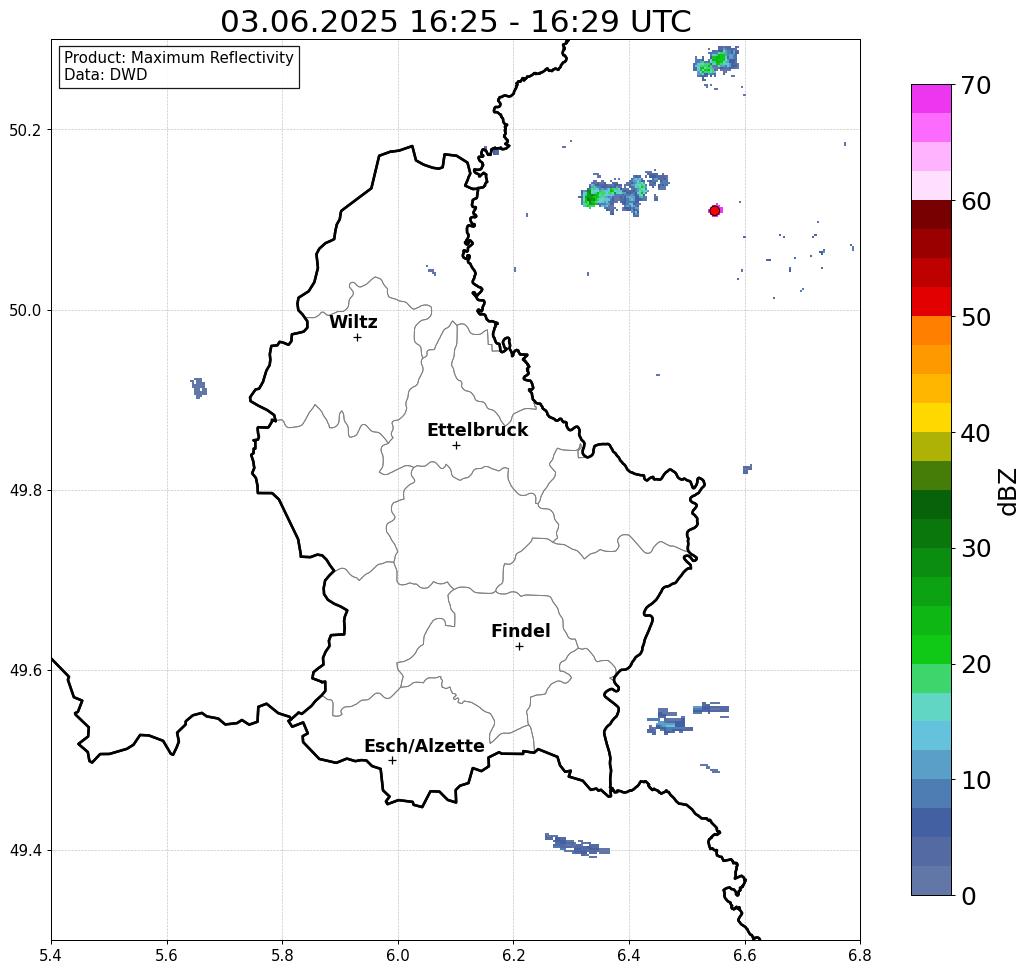Click the 'Product: Maximum Reflectivity' text
This screenshot has width=1029, height=973.
click(178, 58)
